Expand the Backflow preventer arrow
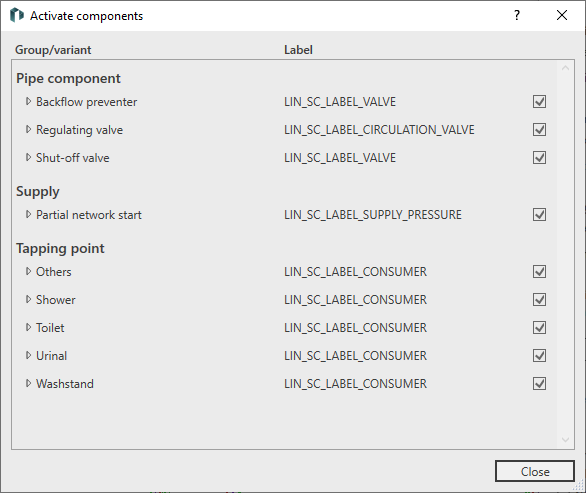 point(28,101)
